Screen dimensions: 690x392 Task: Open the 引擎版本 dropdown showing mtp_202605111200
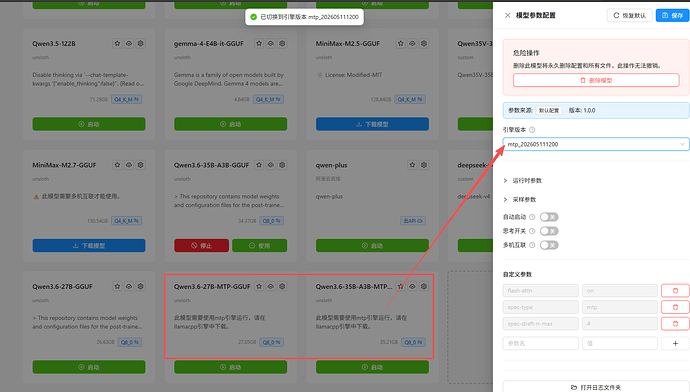[x=596, y=144]
